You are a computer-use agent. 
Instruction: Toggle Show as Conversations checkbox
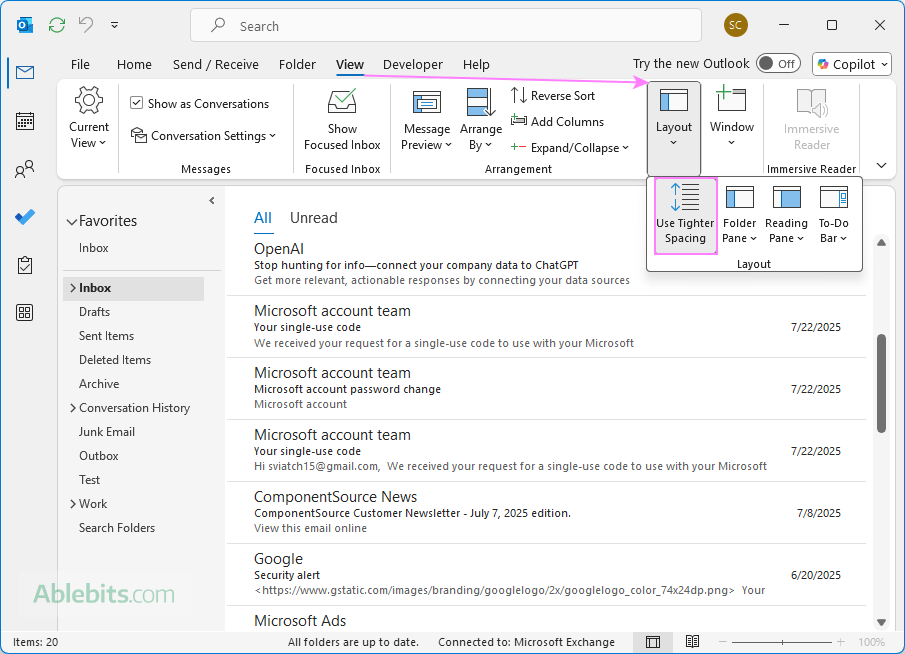136,103
